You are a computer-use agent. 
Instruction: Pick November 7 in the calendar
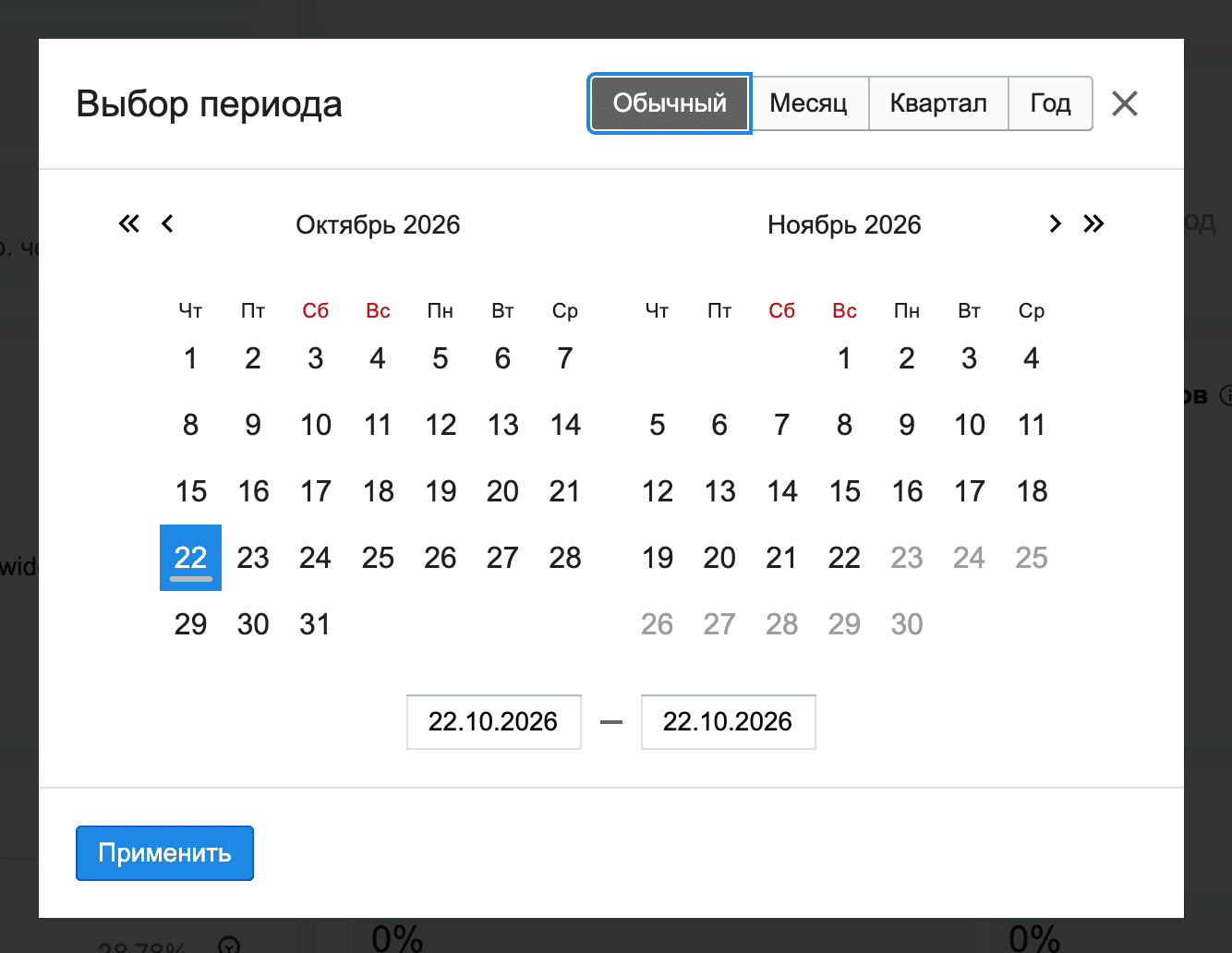782,425
